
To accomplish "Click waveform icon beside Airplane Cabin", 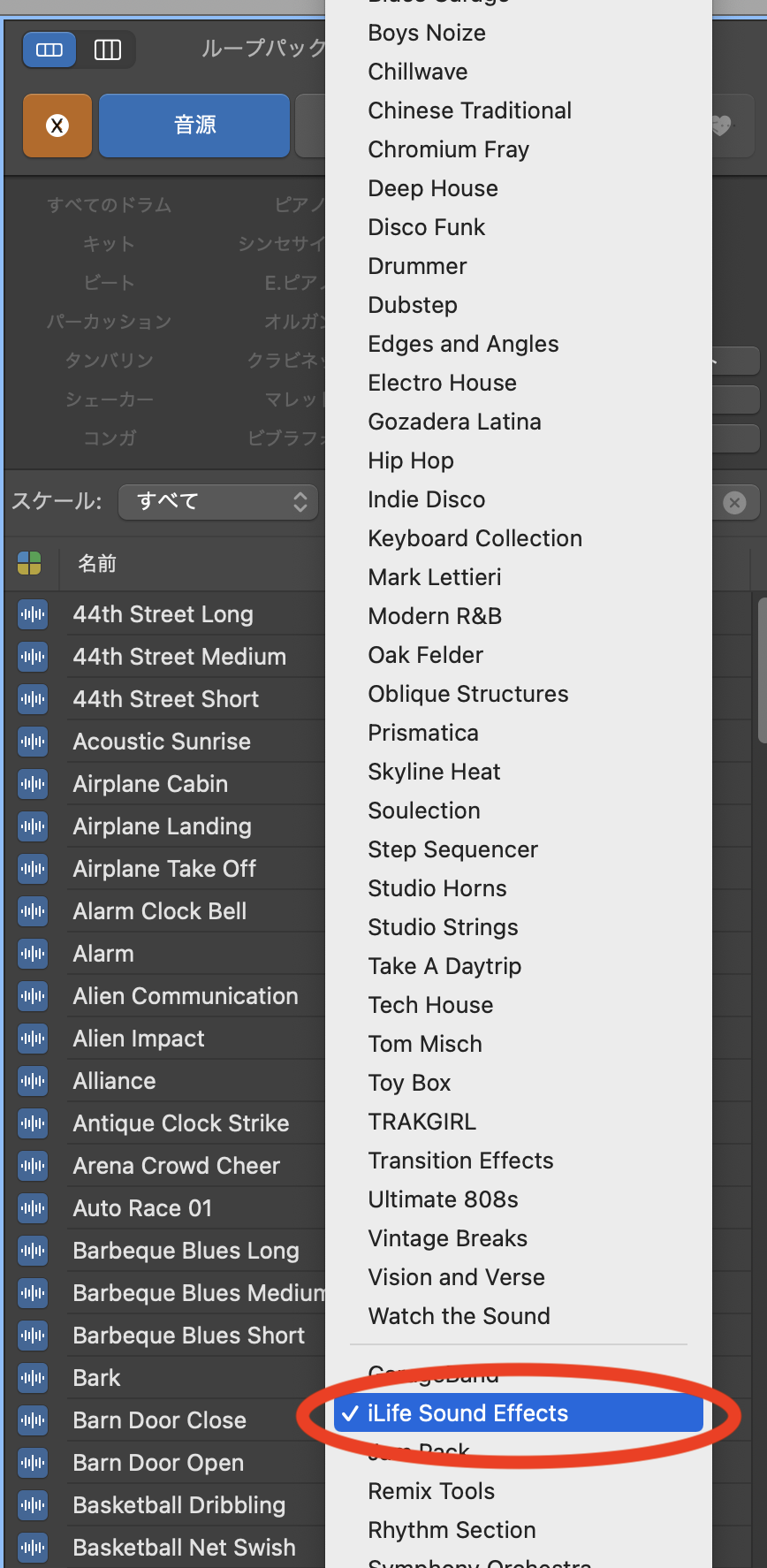I will (33, 784).
